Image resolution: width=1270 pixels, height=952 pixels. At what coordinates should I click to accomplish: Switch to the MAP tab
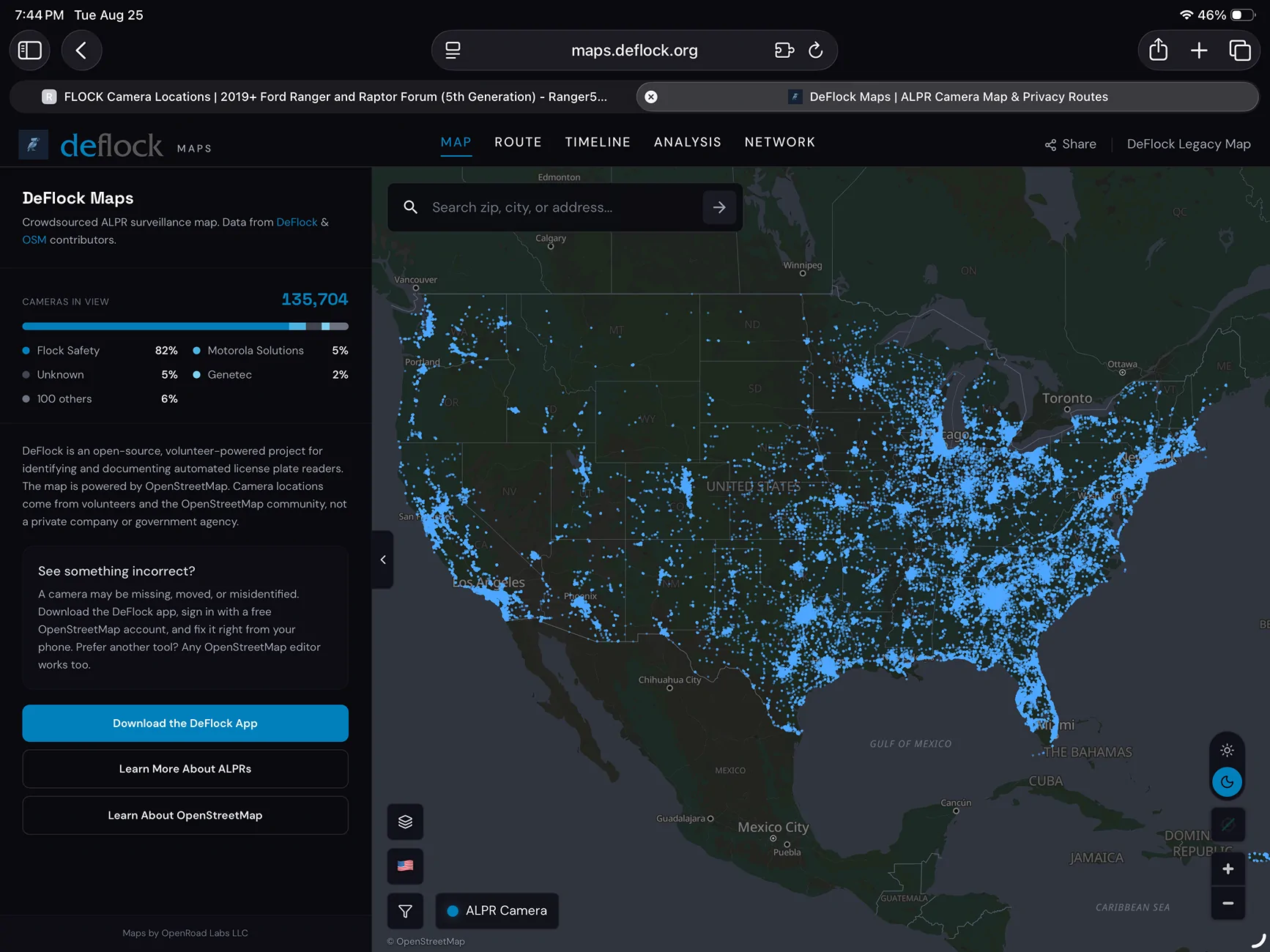[456, 142]
